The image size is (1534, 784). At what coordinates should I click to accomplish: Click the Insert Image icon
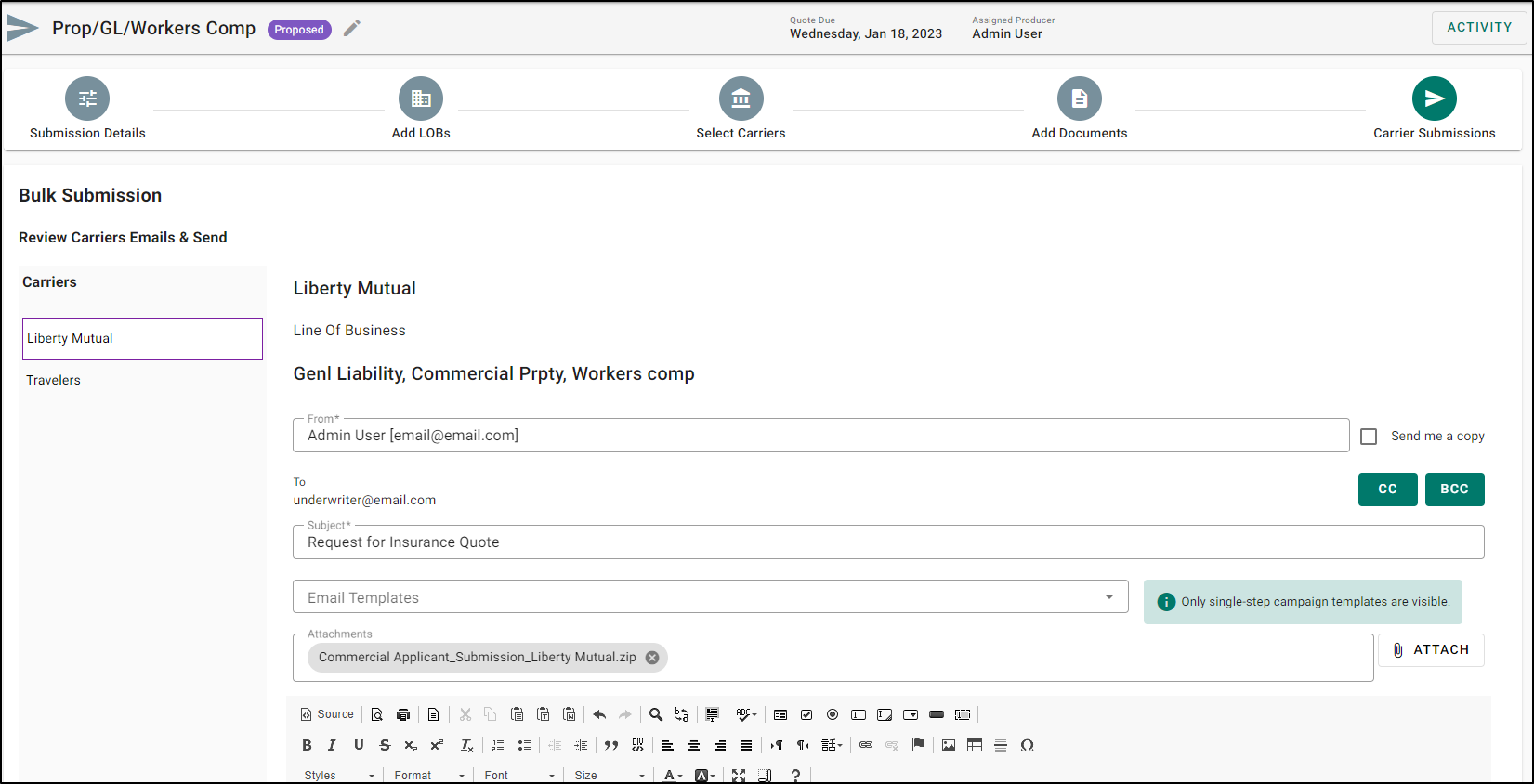[x=949, y=745]
